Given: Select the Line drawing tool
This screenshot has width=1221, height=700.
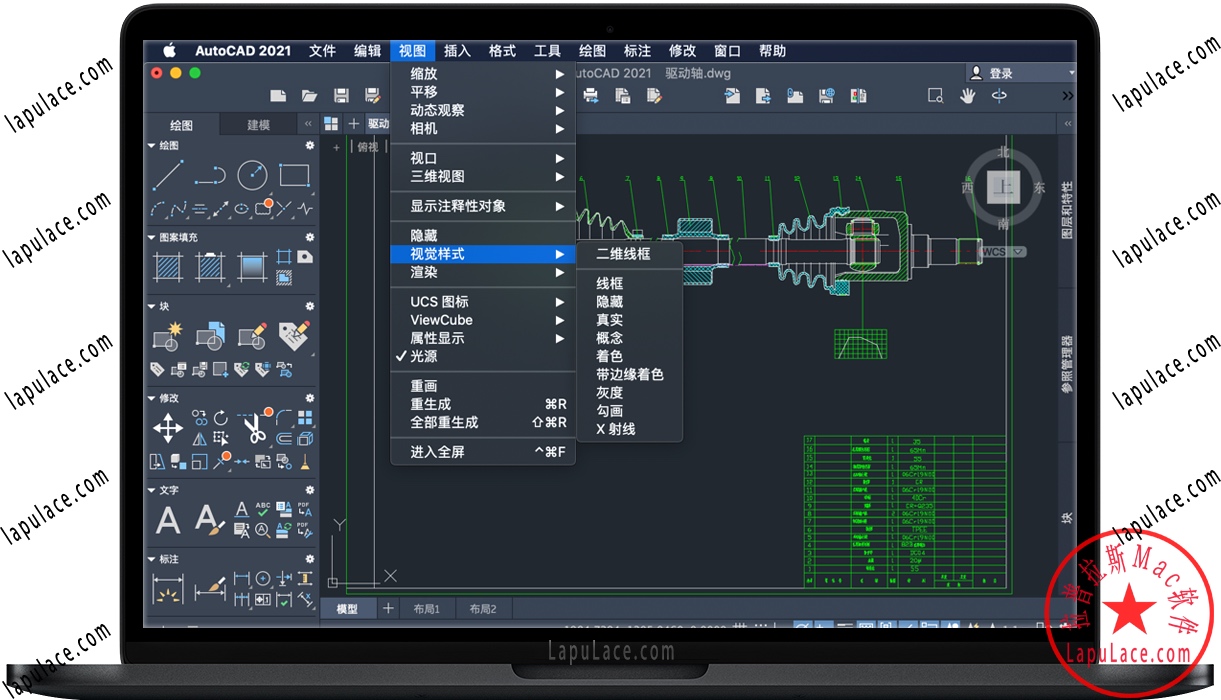Looking at the screenshot, I should tap(167, 175).
